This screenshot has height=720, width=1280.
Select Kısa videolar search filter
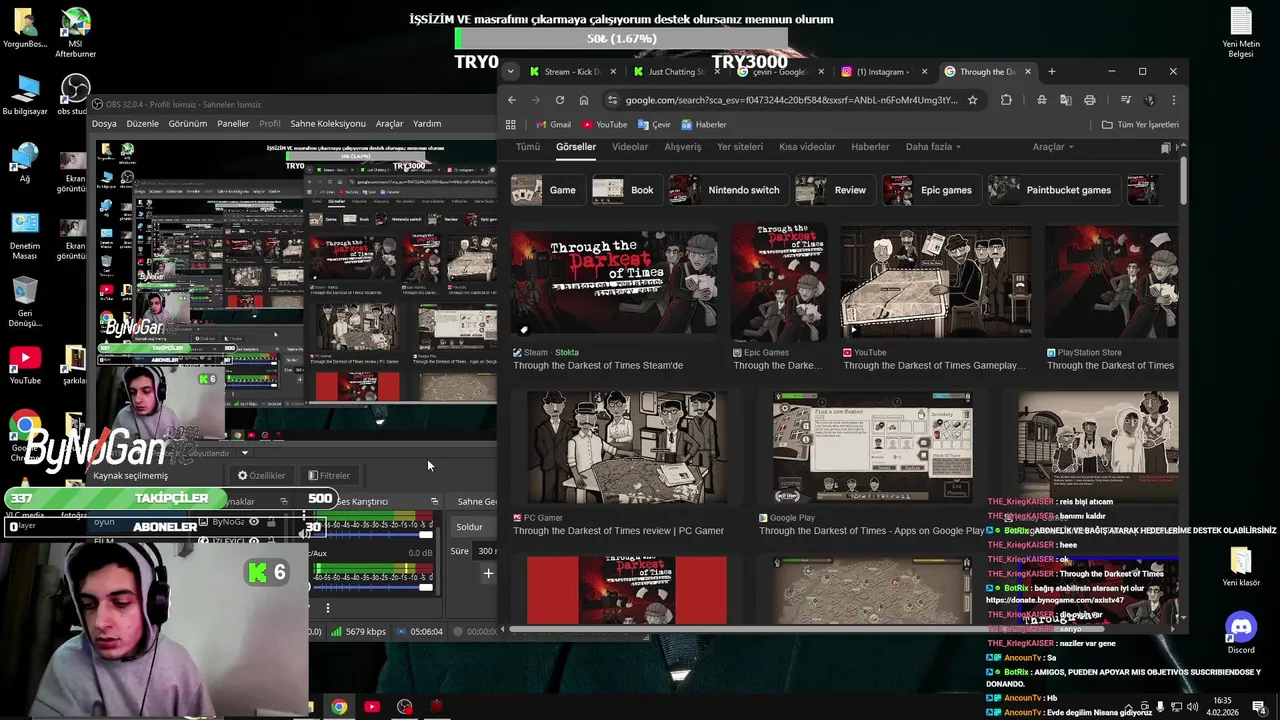point(807,147)
